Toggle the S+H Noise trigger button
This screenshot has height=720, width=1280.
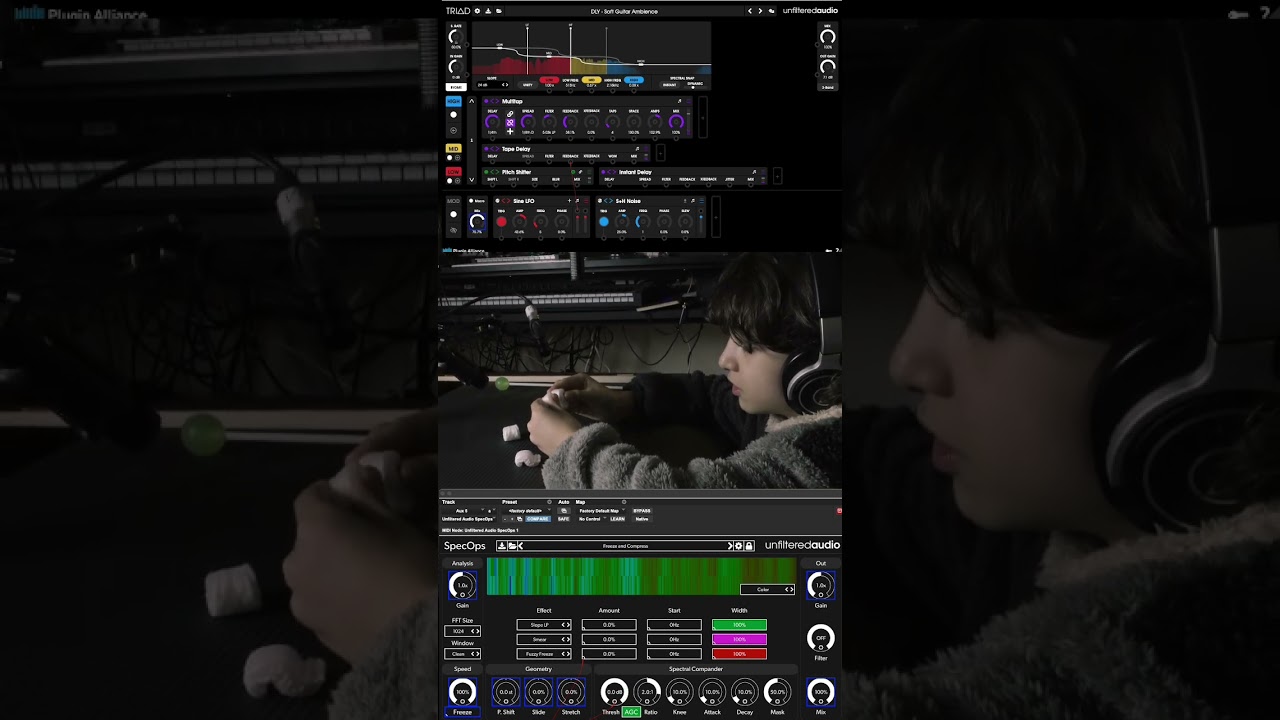pyautogui.click(x=604, y=222)
